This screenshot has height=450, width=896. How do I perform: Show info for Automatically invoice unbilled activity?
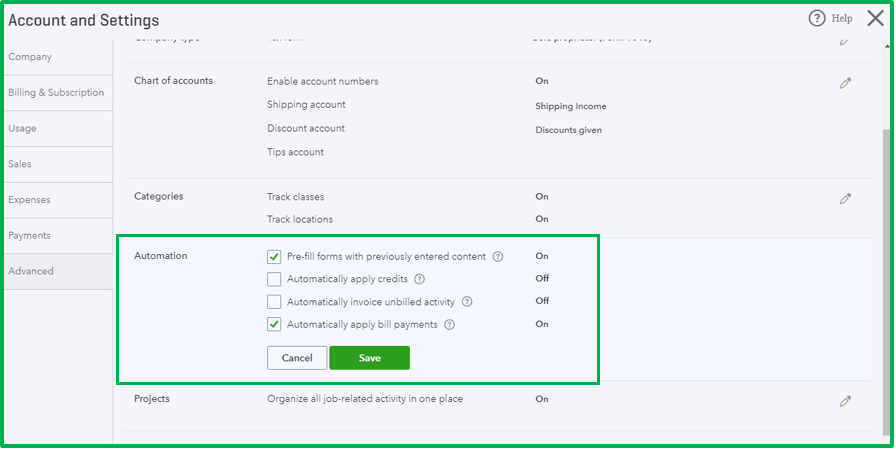tap(467, 302)
